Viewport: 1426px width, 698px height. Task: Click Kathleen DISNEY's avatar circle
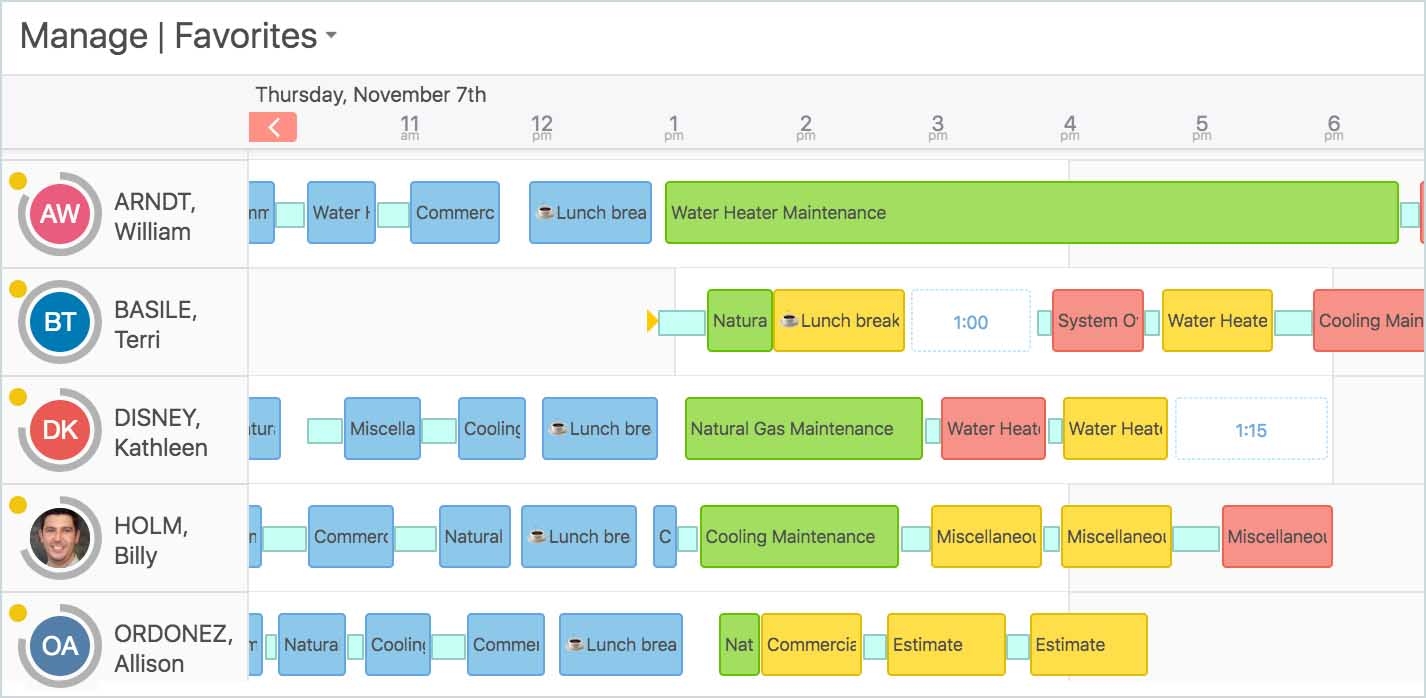pyautogui.click(x=58, y=429)
